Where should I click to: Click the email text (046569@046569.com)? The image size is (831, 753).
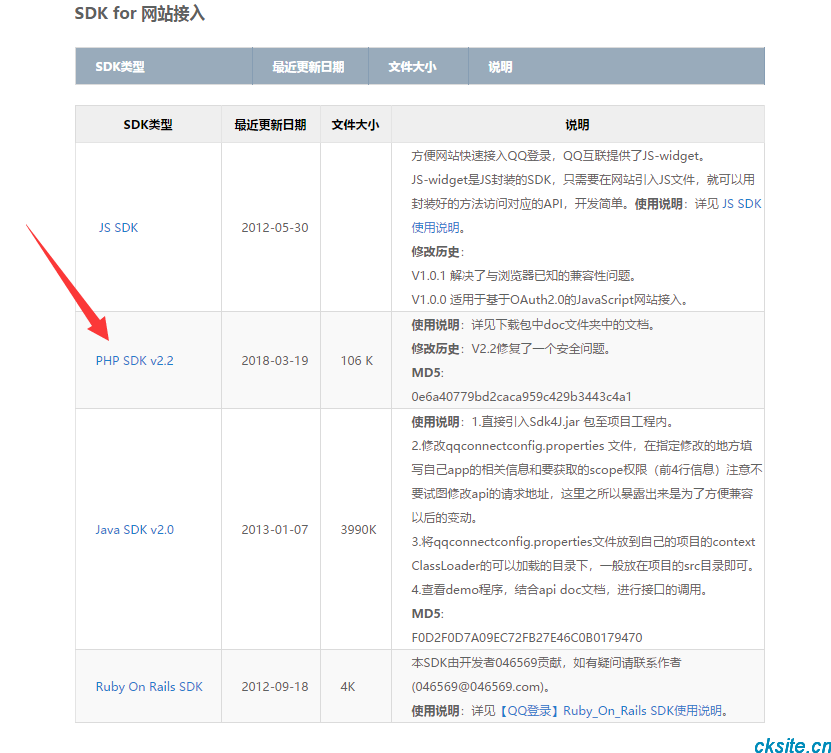480,687
